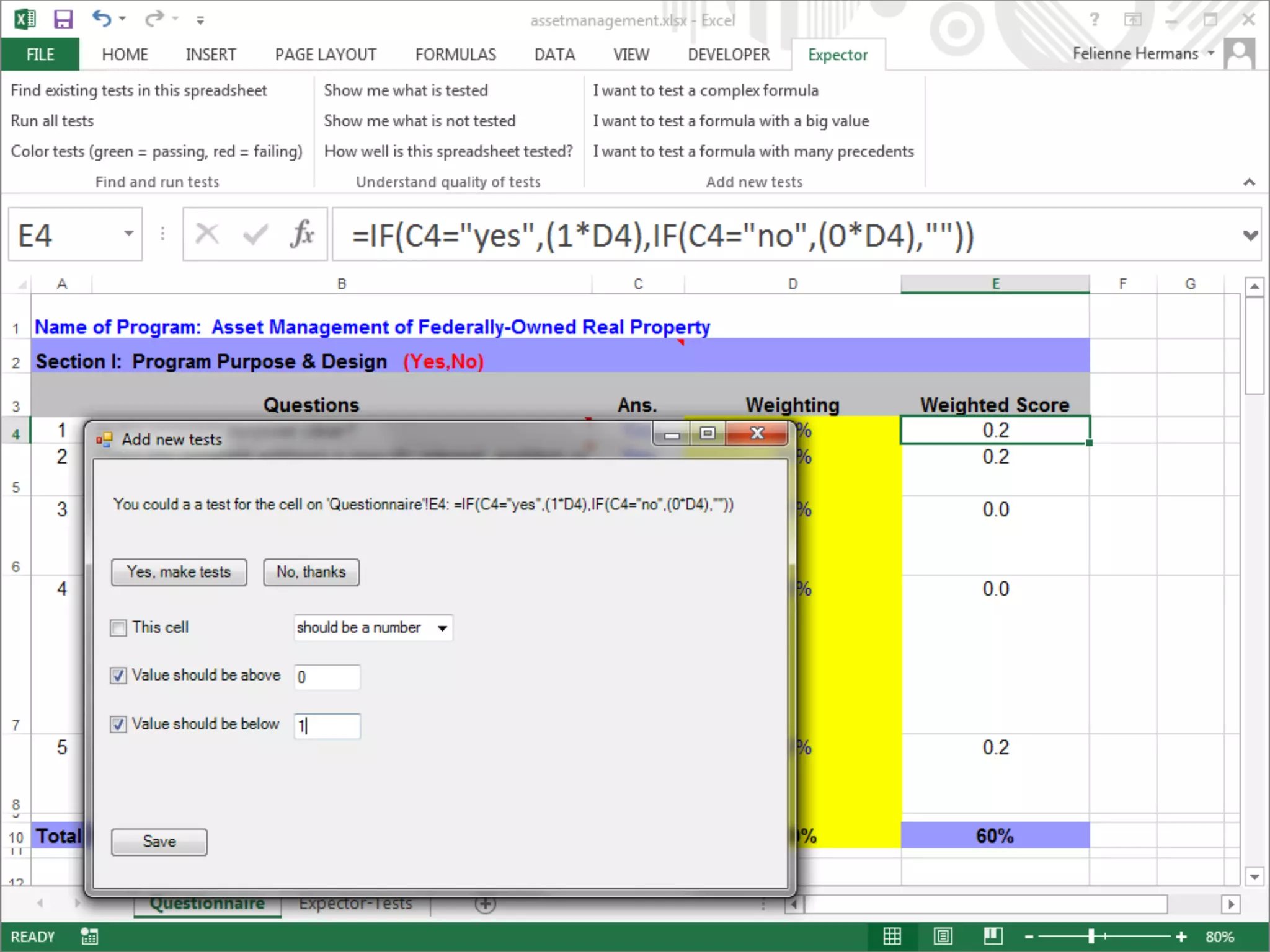Switch to Page Layout view in status bar
1270x952 pixels.
[x=943, y=936]
